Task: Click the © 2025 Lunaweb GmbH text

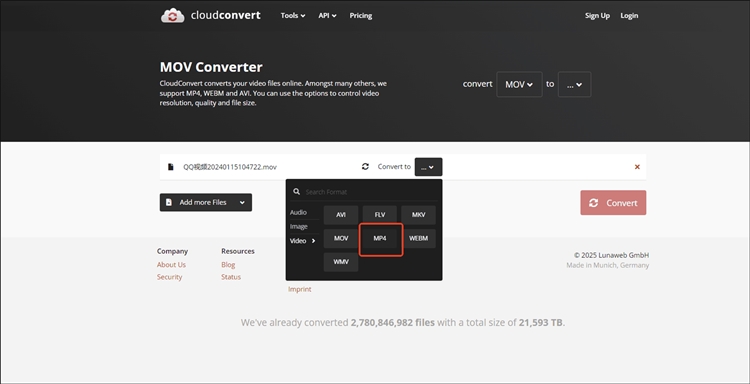Action: point(611,255)
